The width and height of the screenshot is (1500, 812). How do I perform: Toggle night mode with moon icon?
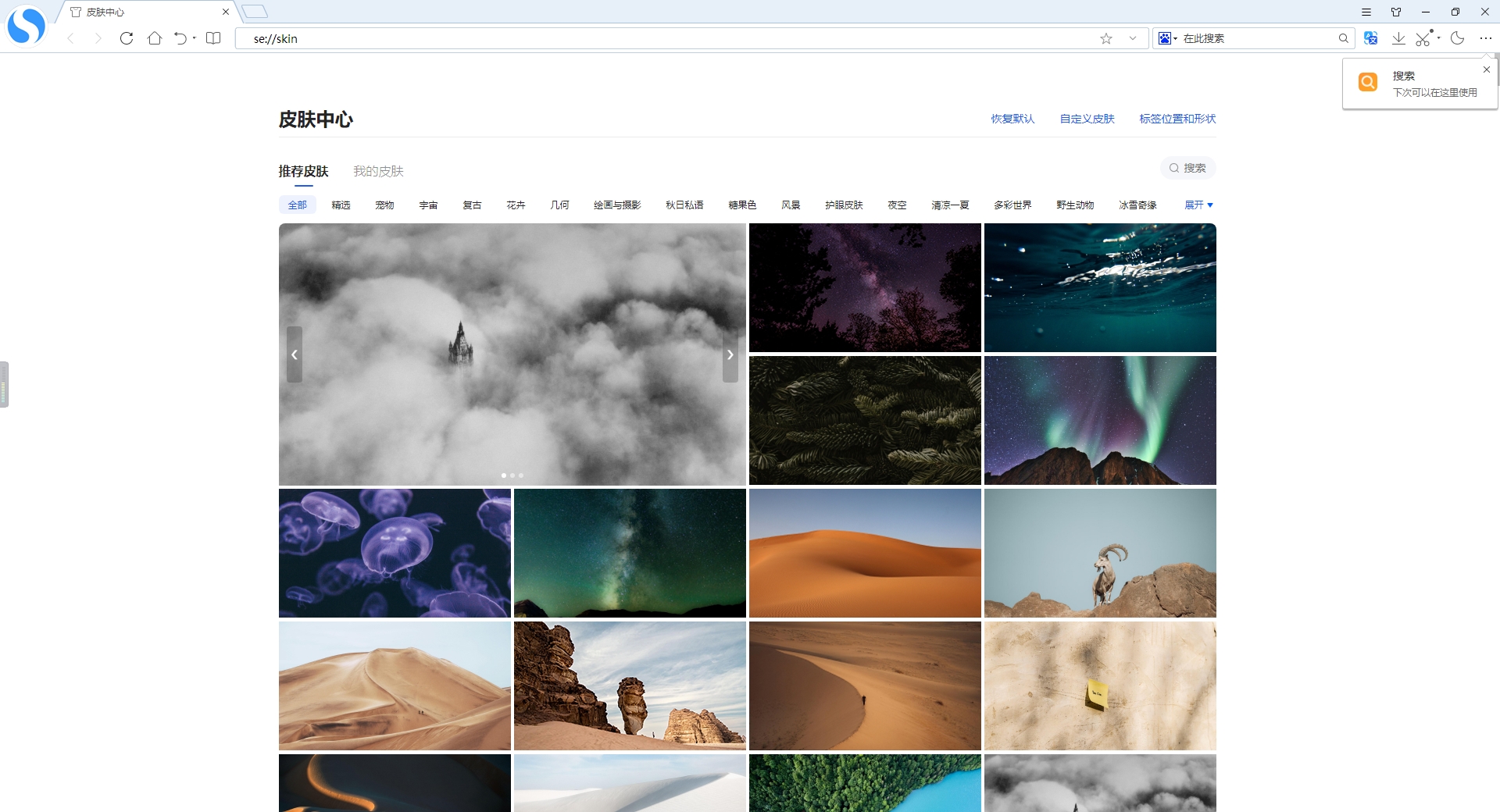coord(1458,38)
